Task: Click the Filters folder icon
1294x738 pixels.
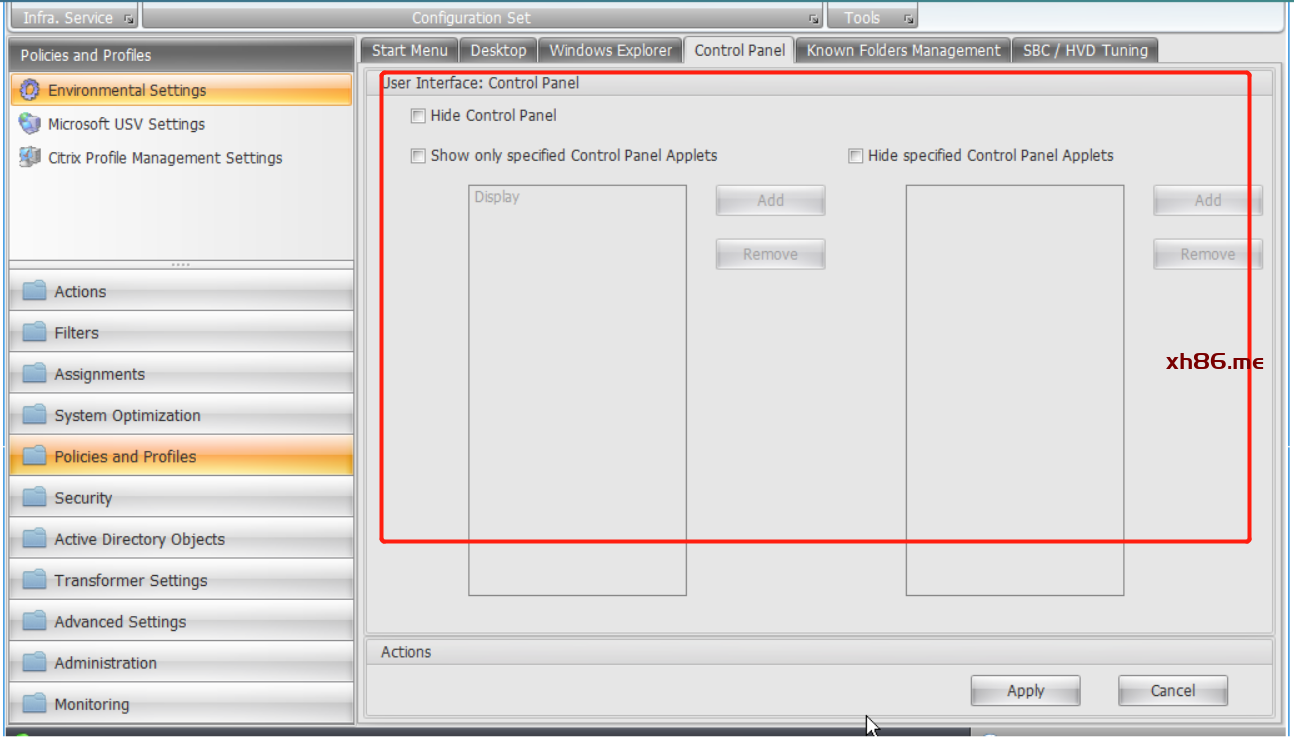Action: pos(35,332)
